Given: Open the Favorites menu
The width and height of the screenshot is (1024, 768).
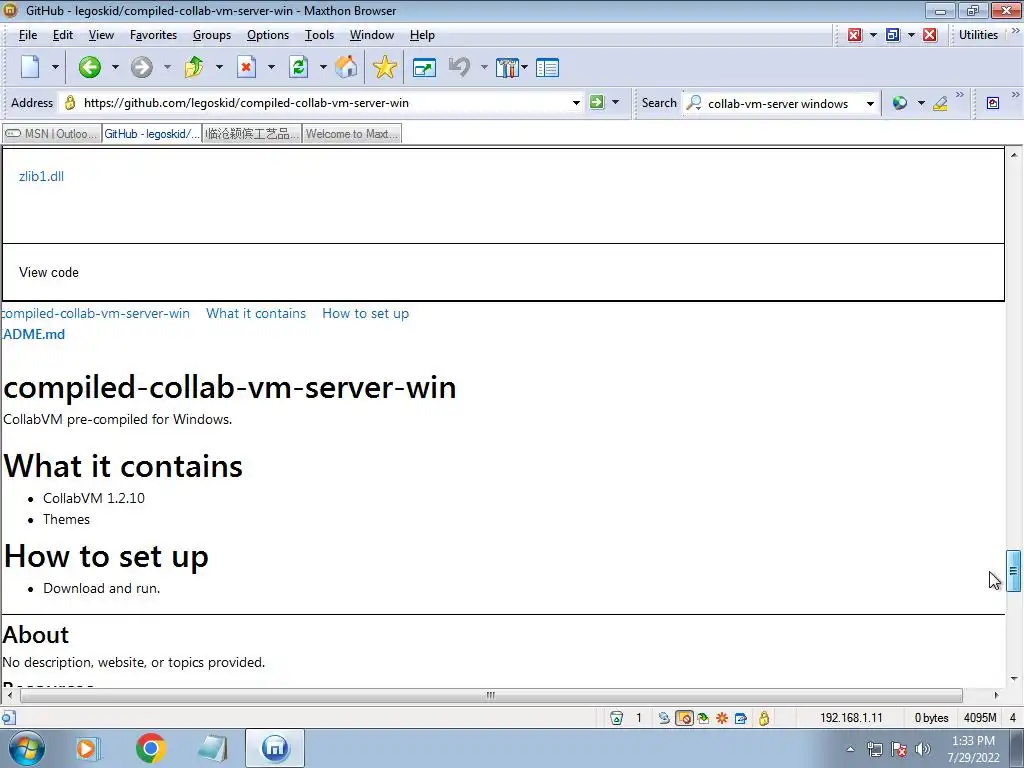Looking at the screenshot, I should 153,35.
